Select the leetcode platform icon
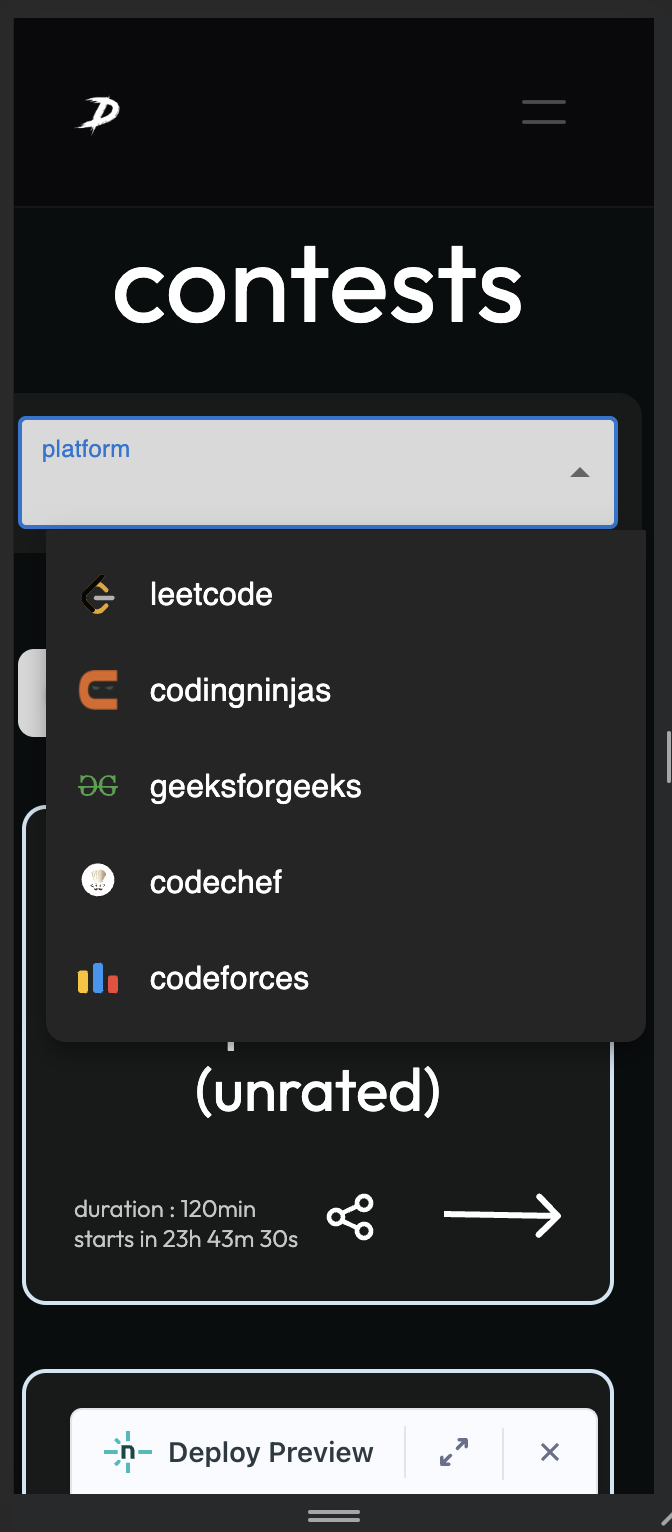 click(97, 594)
